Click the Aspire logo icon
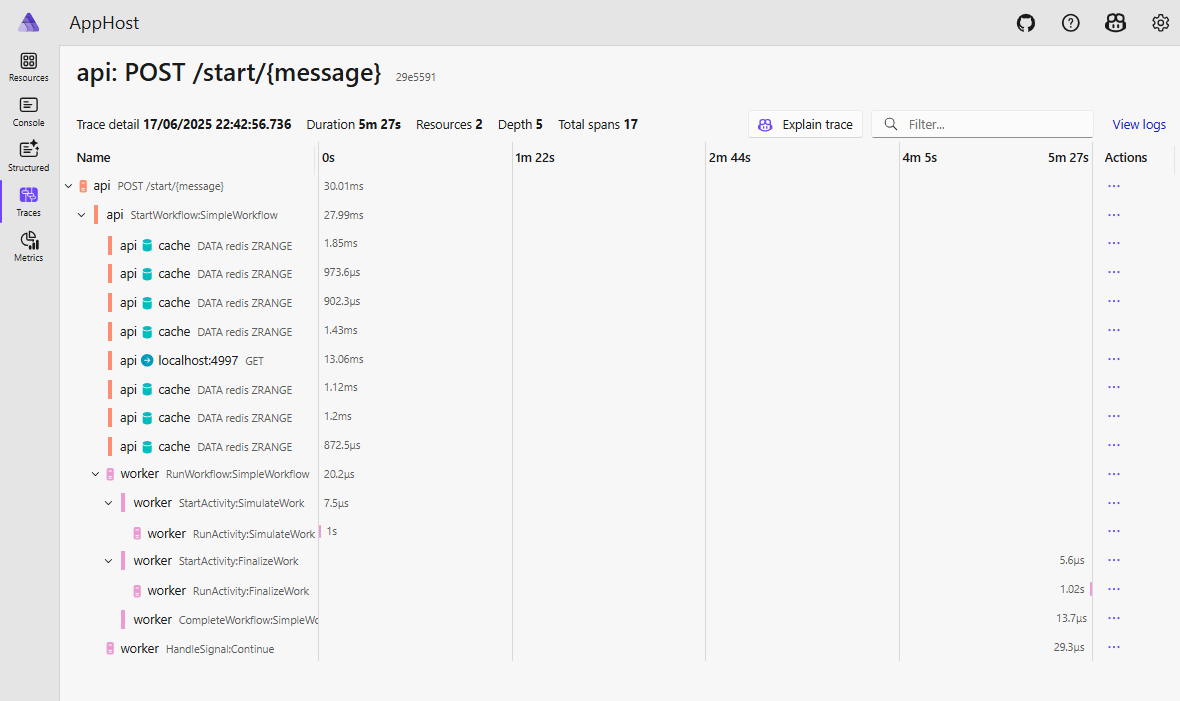Viewport: 1180px width, 701px height. (x=29, y=23)
